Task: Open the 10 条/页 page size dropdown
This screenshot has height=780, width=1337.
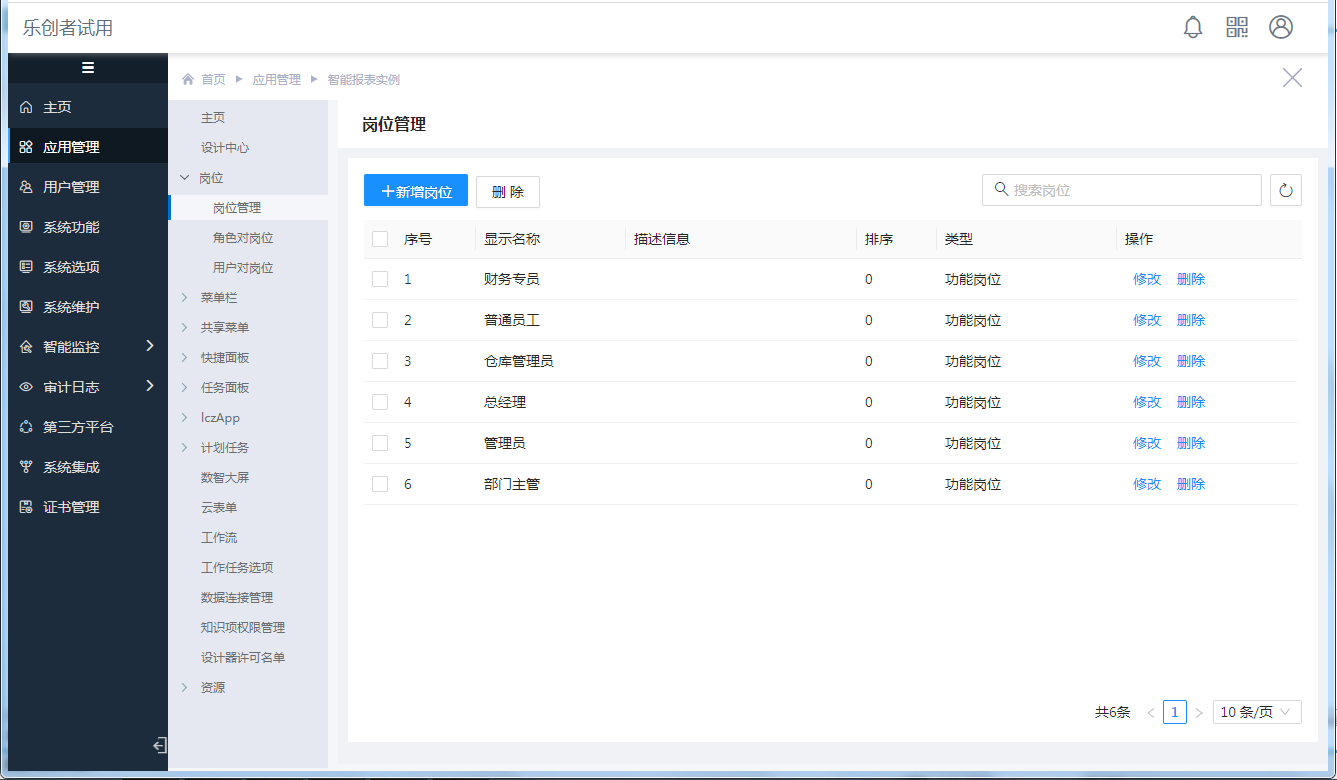Action: 1257,712
